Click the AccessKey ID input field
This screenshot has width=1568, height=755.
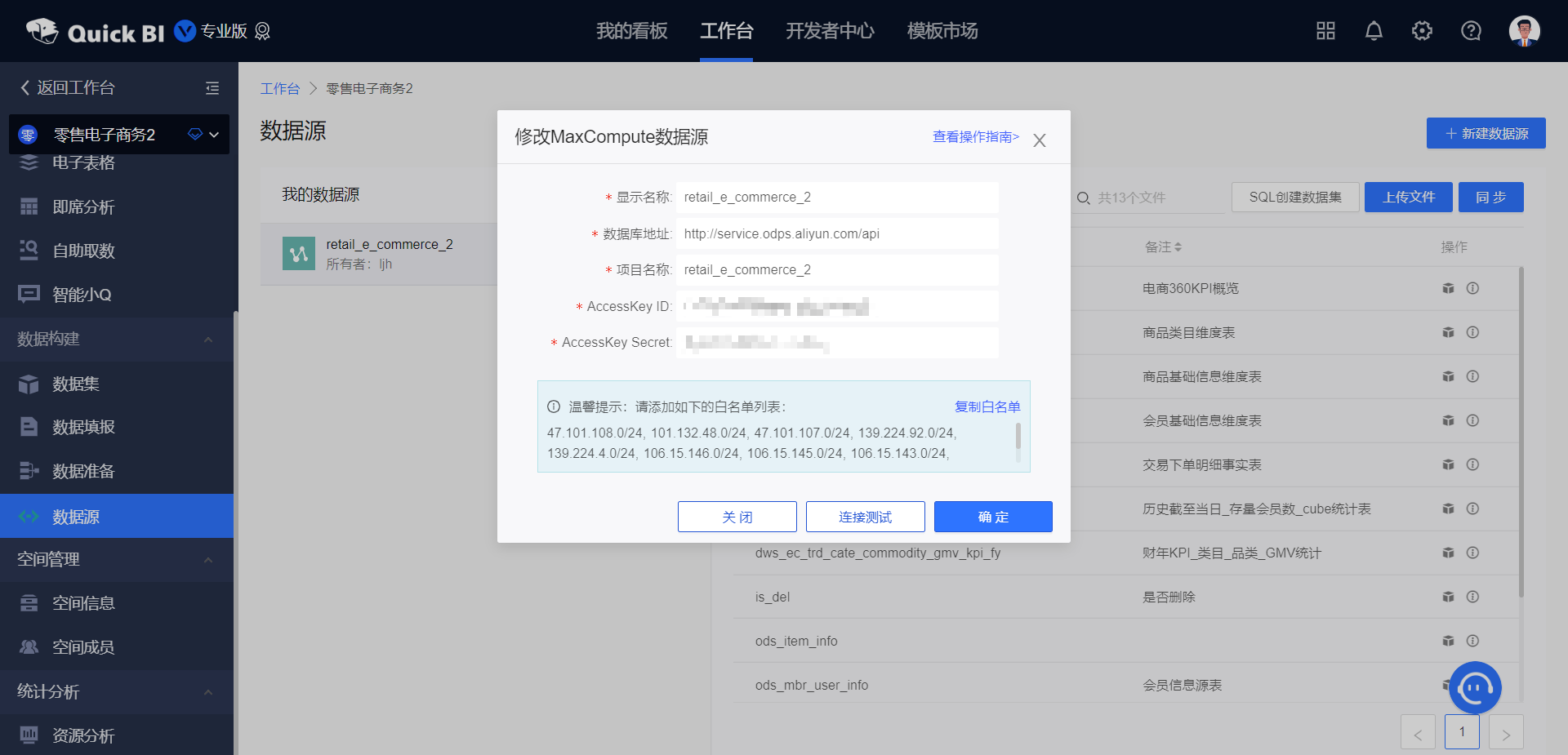click(836, 306)
